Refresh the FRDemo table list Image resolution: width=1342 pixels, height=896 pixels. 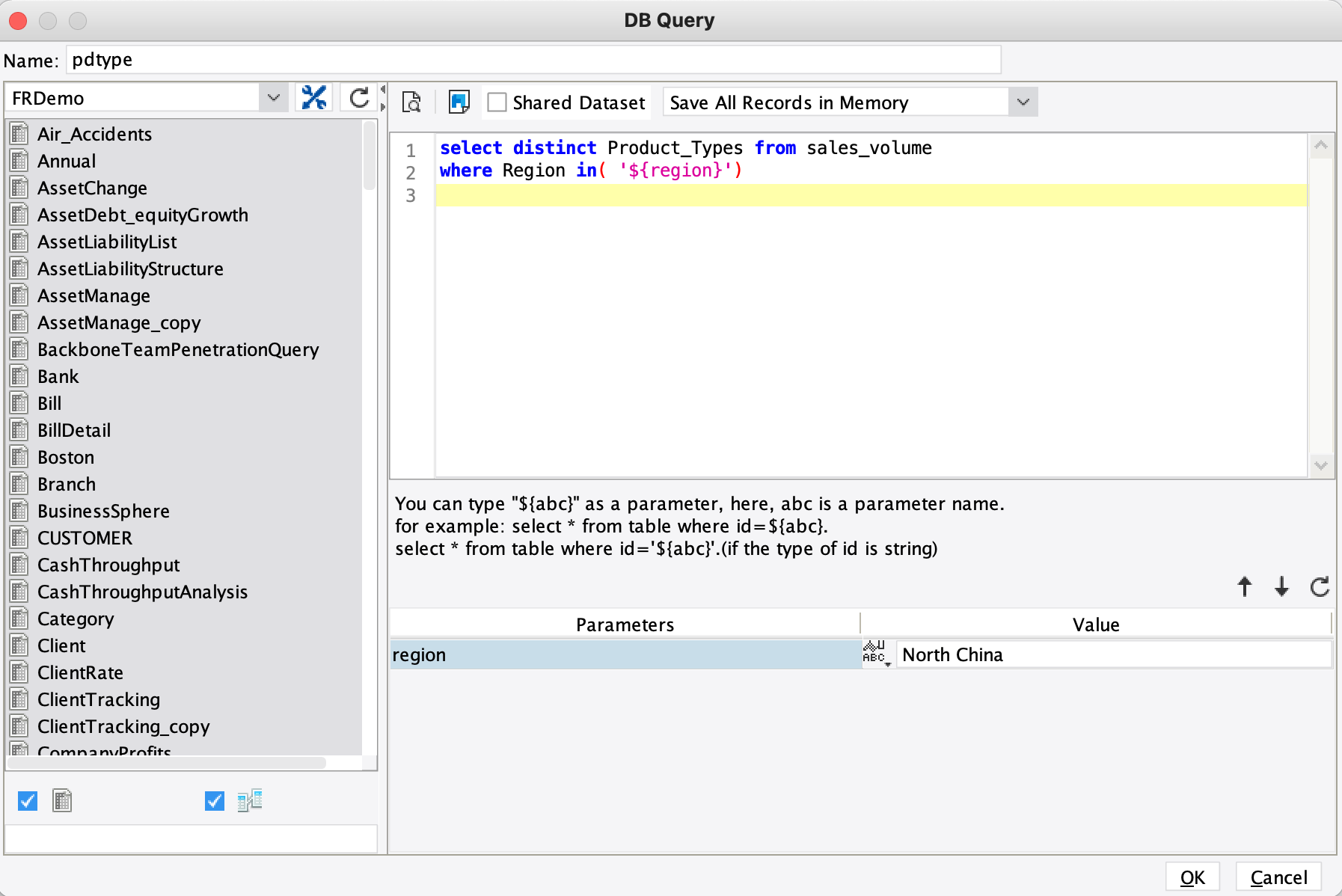[358, 97]
